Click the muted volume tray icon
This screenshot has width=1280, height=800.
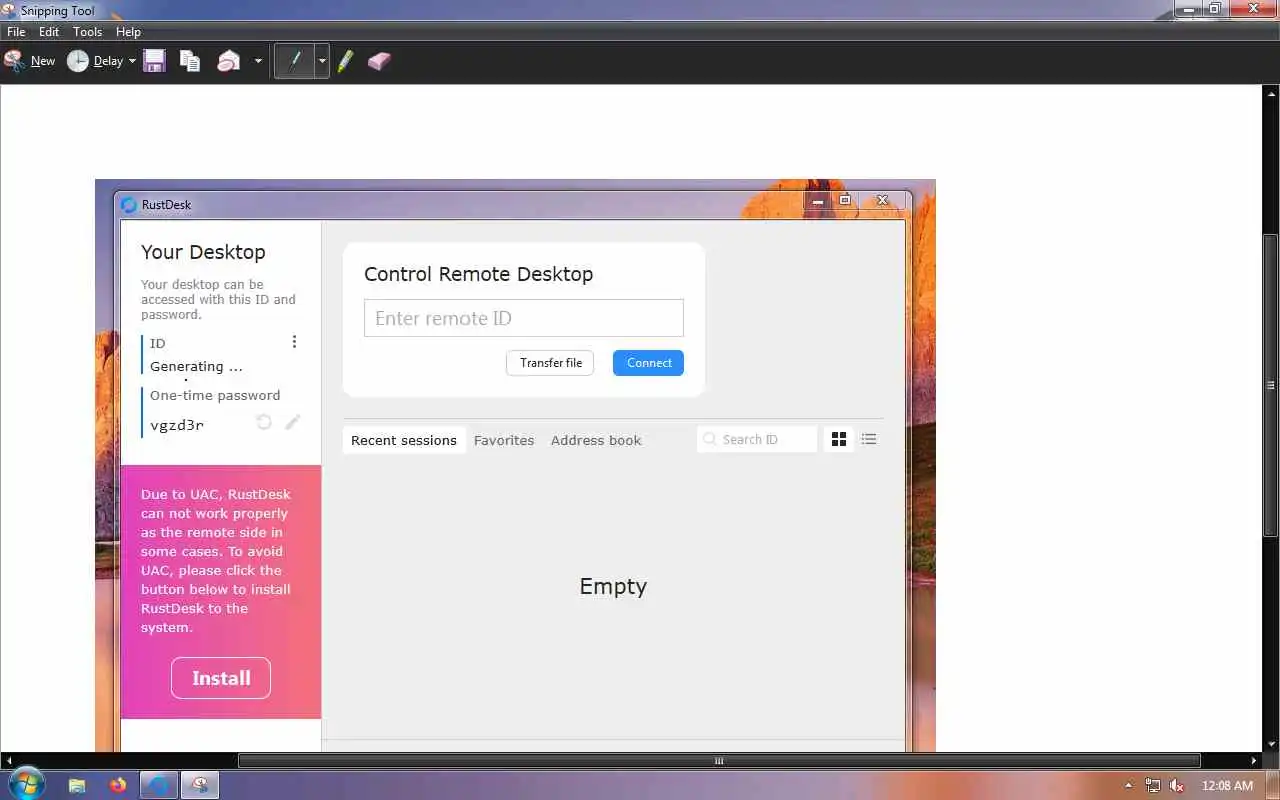click(x=1177, y=786)
